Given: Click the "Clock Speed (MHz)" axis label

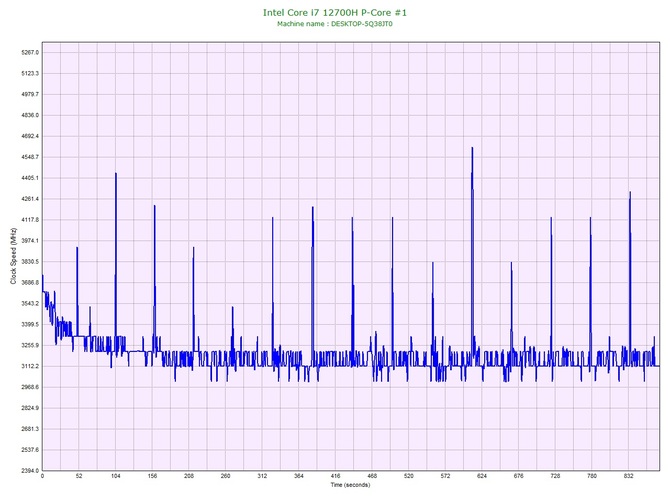Looking at the screenshot, I should click(x=13, y=256).
